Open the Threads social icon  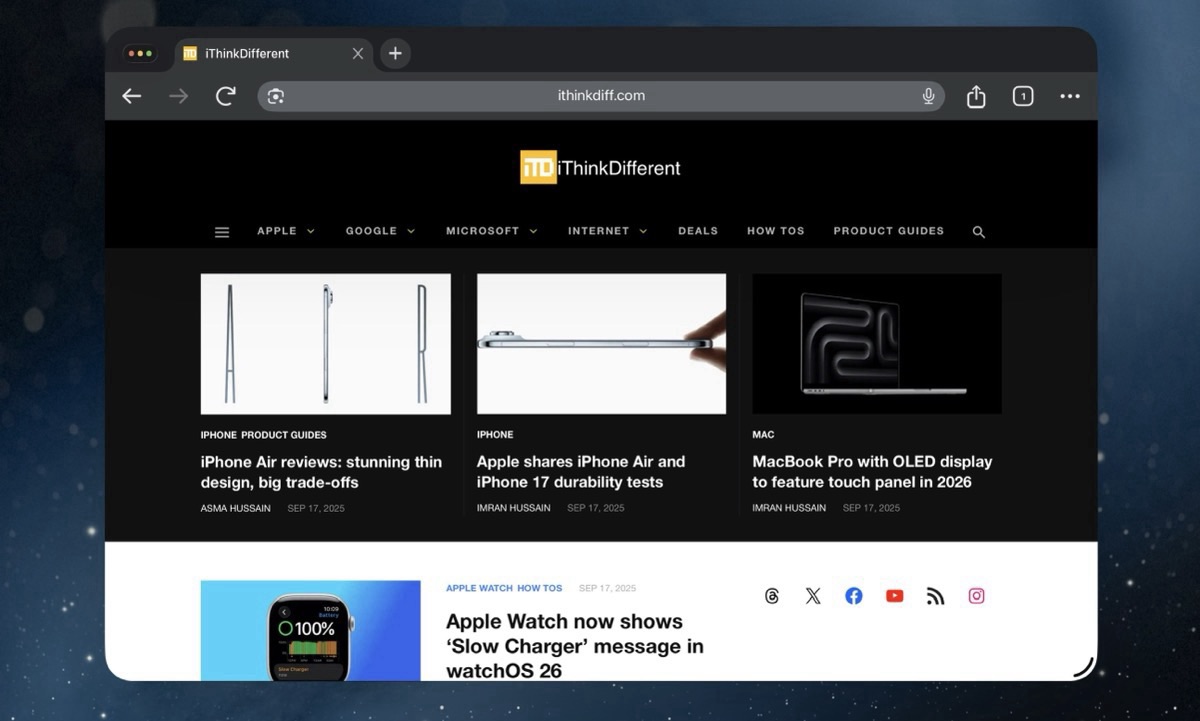click(771, 595)
